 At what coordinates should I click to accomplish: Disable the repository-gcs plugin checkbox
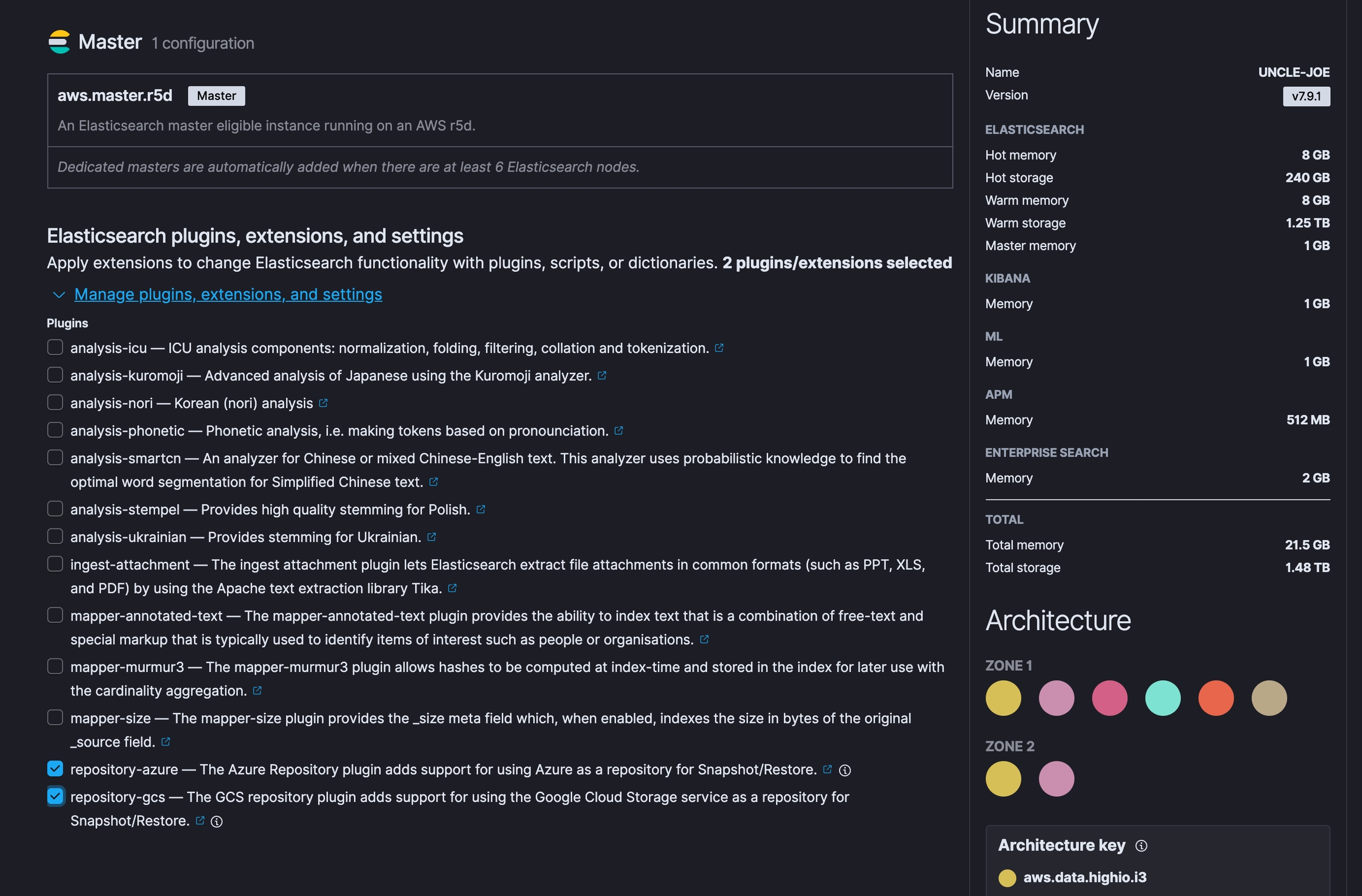(x=55, y=796)
